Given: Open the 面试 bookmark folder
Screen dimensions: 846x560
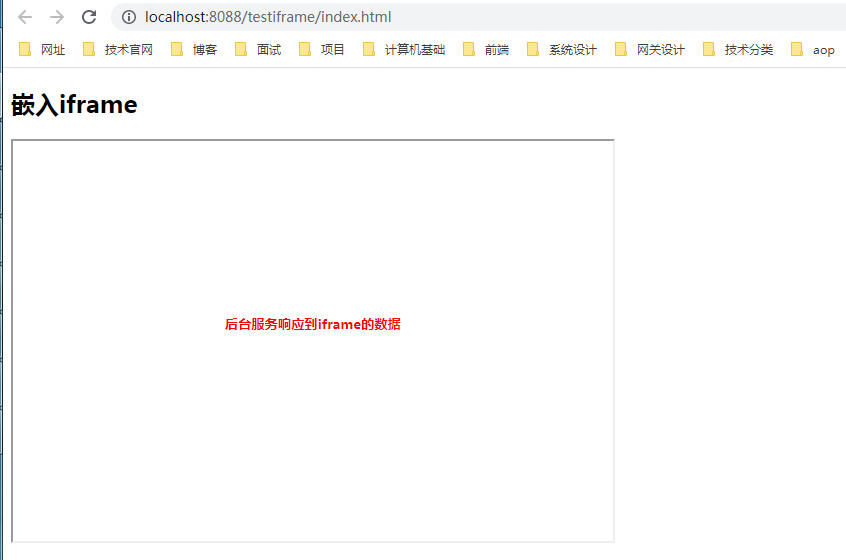Looking at the screenshot, I should coord(258,50).
